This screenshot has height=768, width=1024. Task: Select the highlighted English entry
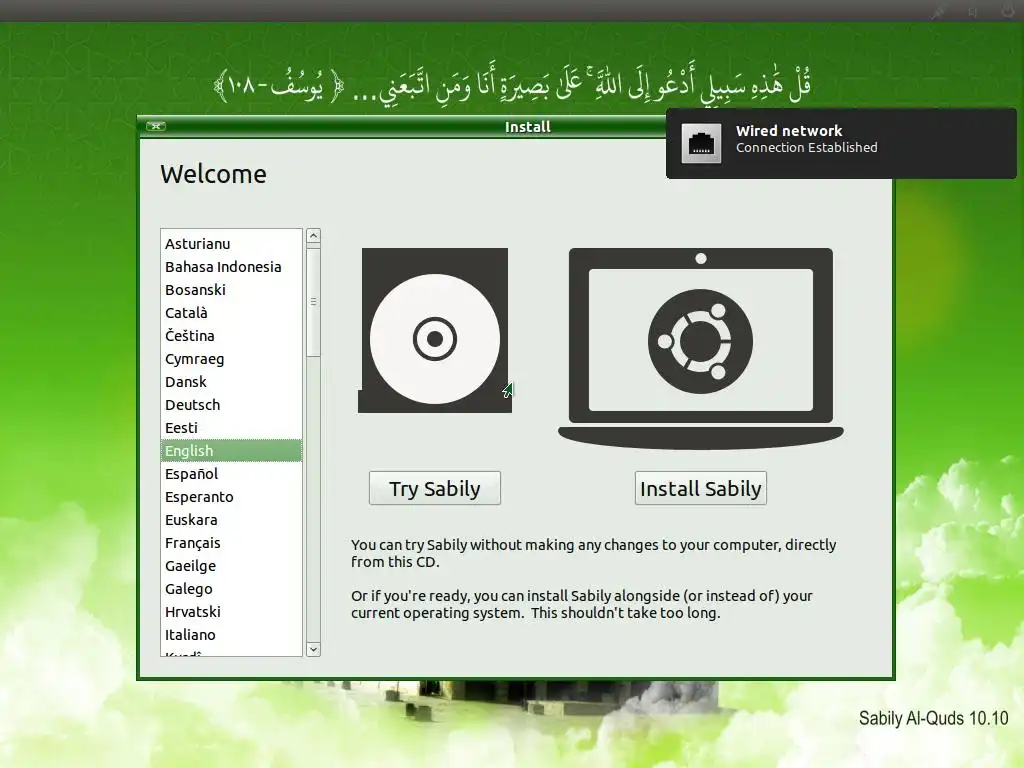[x=231, y=451]
